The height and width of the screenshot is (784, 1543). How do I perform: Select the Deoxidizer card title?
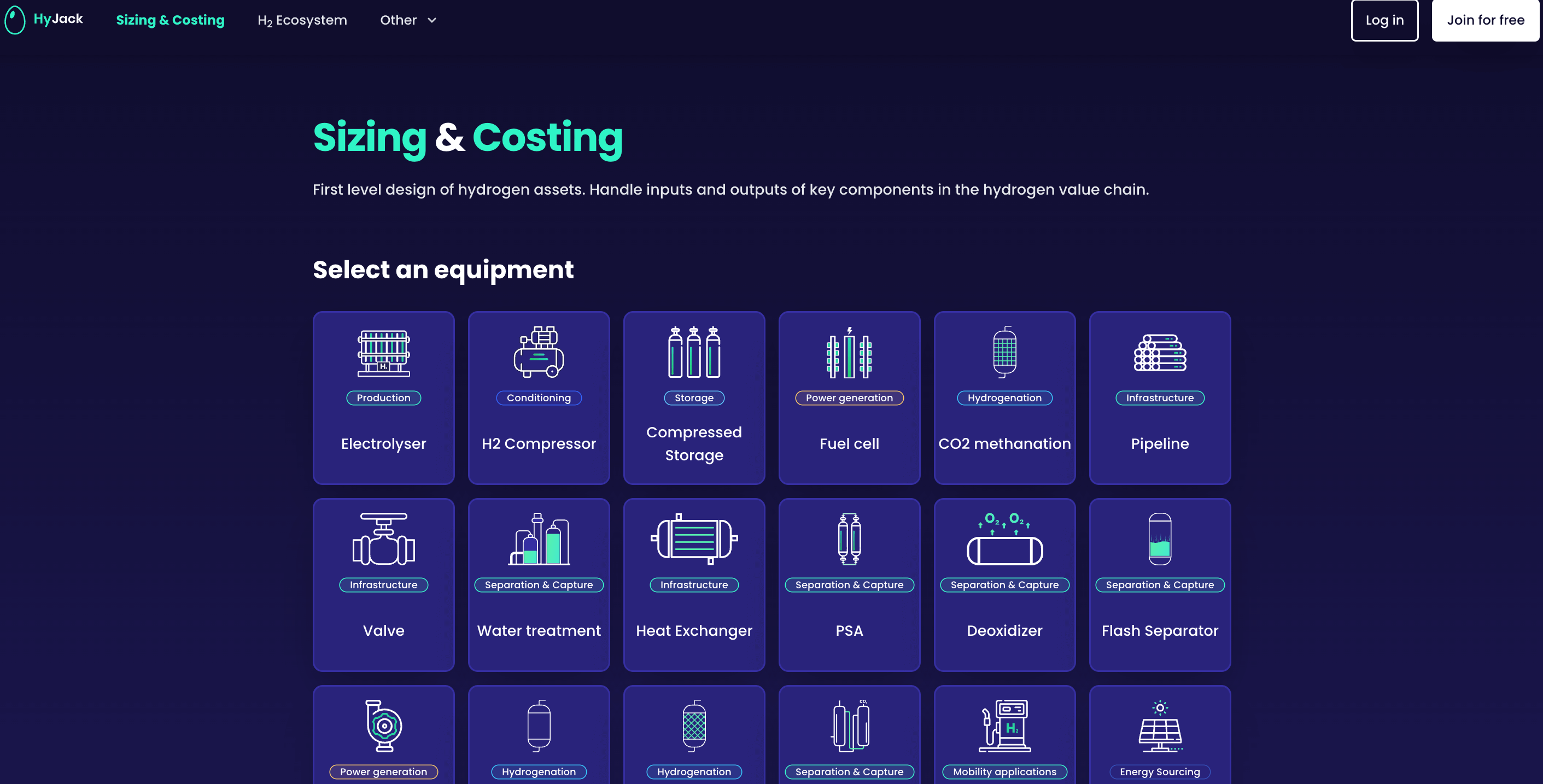1004,631
